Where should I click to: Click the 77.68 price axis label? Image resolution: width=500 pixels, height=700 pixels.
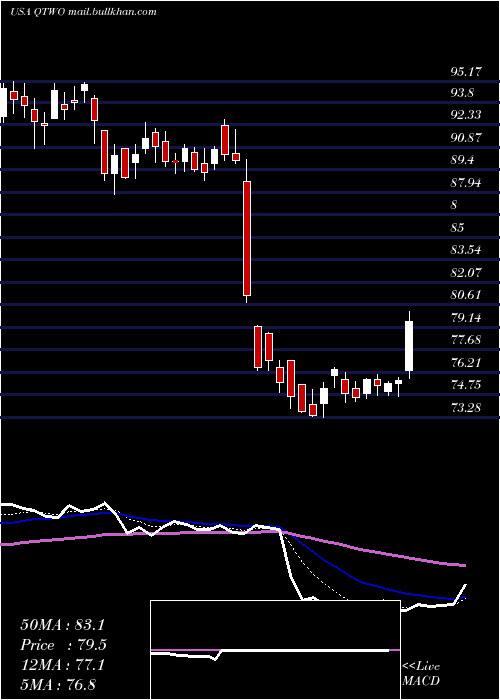click(x=466, y=340)
